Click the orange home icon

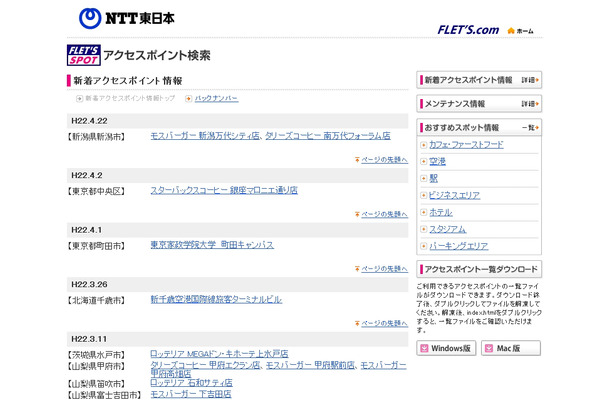(511, 30)
